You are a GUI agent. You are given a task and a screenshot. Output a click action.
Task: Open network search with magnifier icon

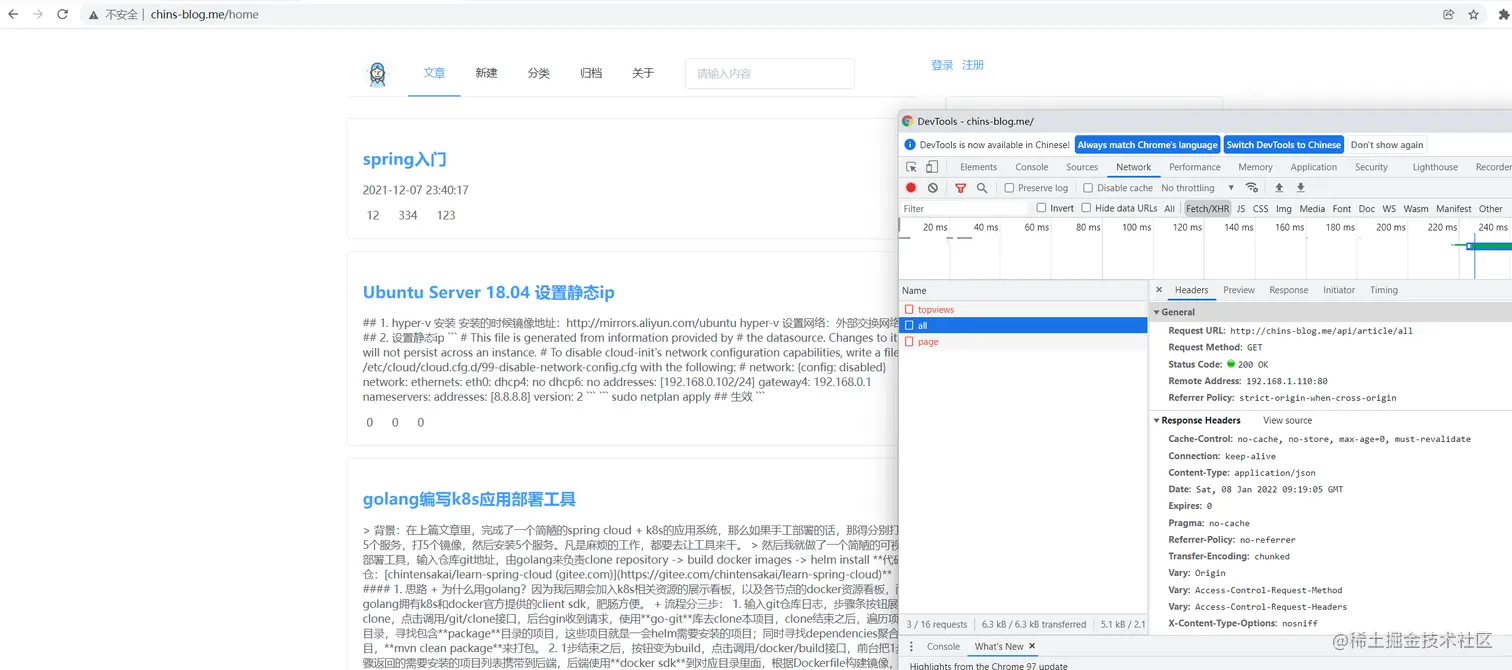982,188
